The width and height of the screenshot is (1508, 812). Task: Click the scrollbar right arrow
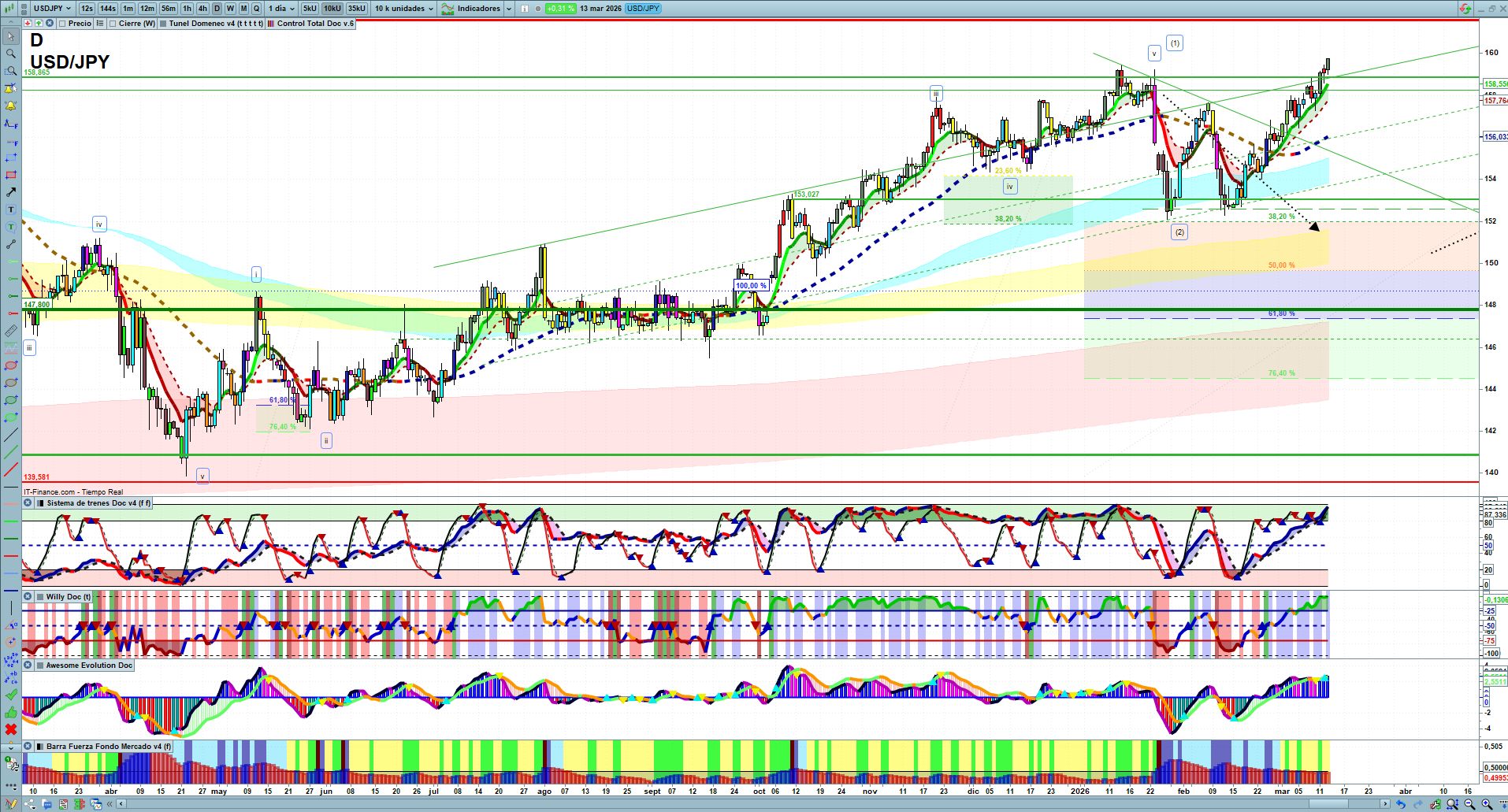pyautogui.click(x=1386, y=804)
